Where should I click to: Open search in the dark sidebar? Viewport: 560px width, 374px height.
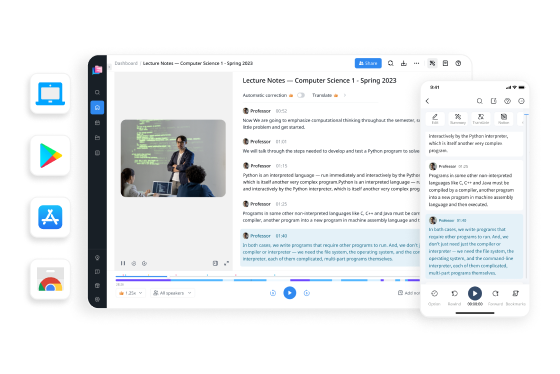(97, 93)
